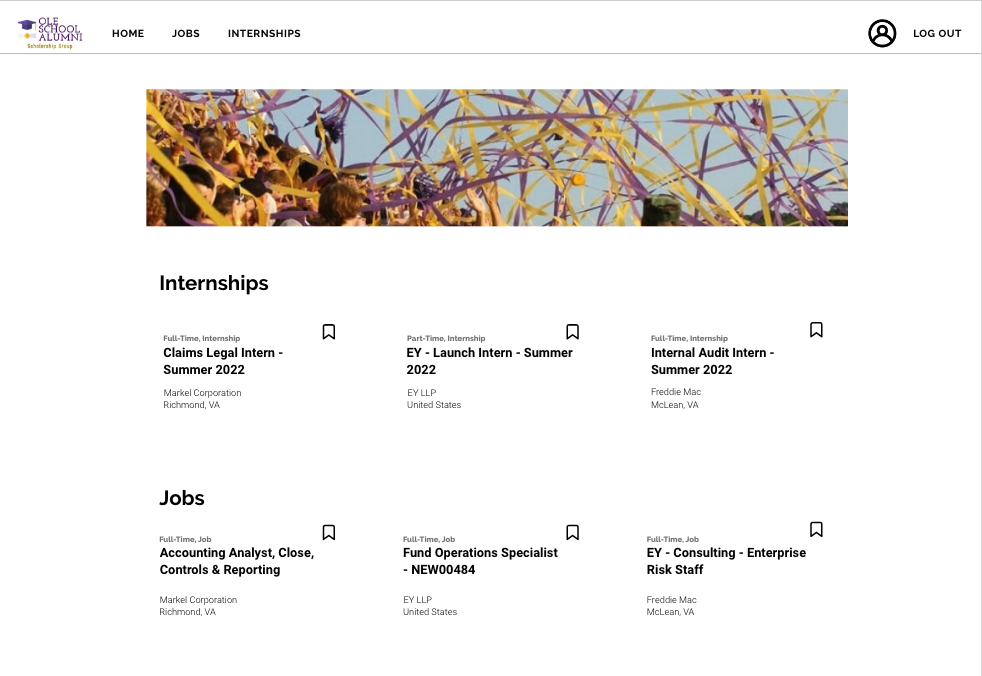Click the streamer celebration banner image
This screenshot has width=982, height=676.
point(497,158)
